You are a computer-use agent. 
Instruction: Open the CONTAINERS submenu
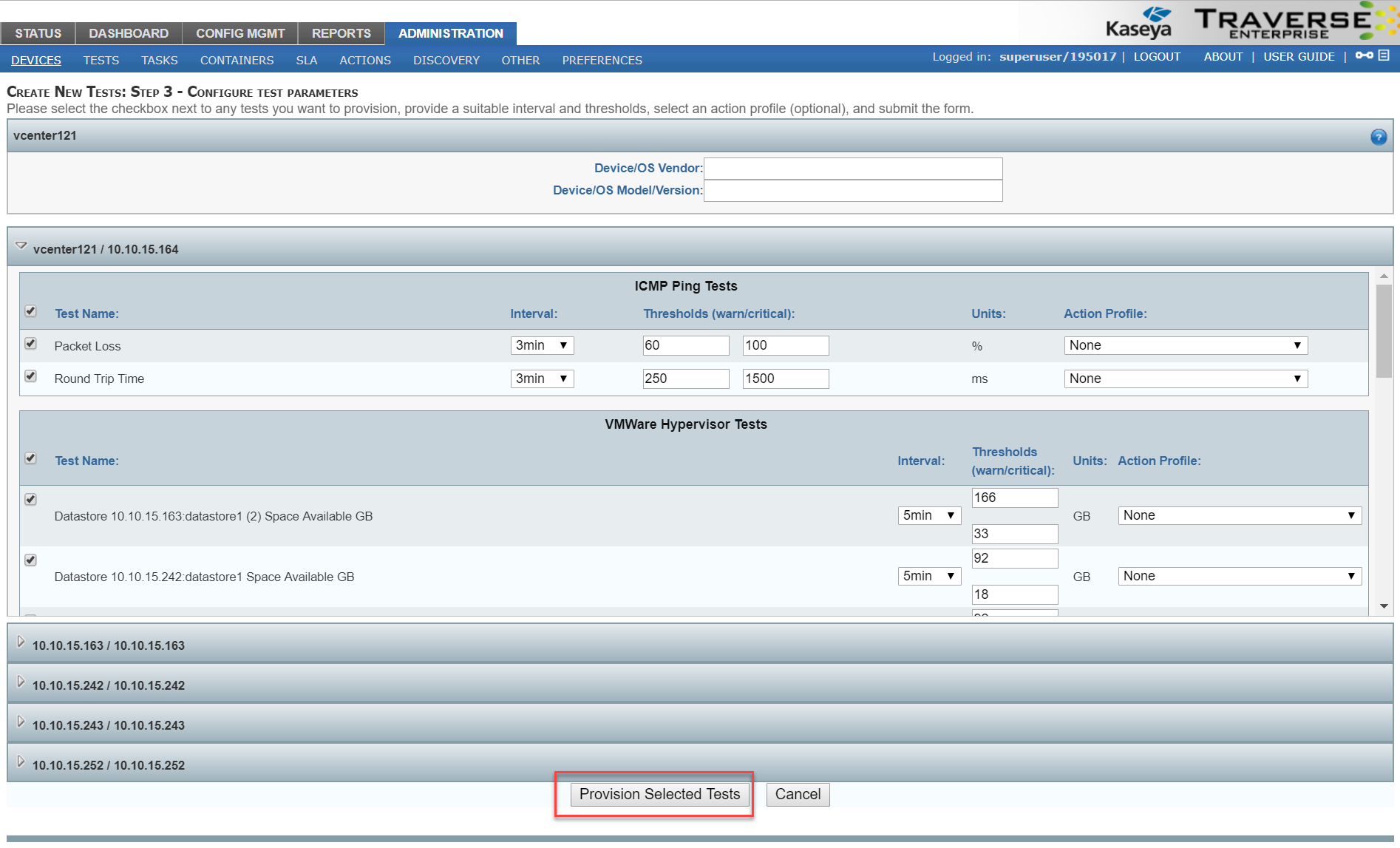click(237, 60)
